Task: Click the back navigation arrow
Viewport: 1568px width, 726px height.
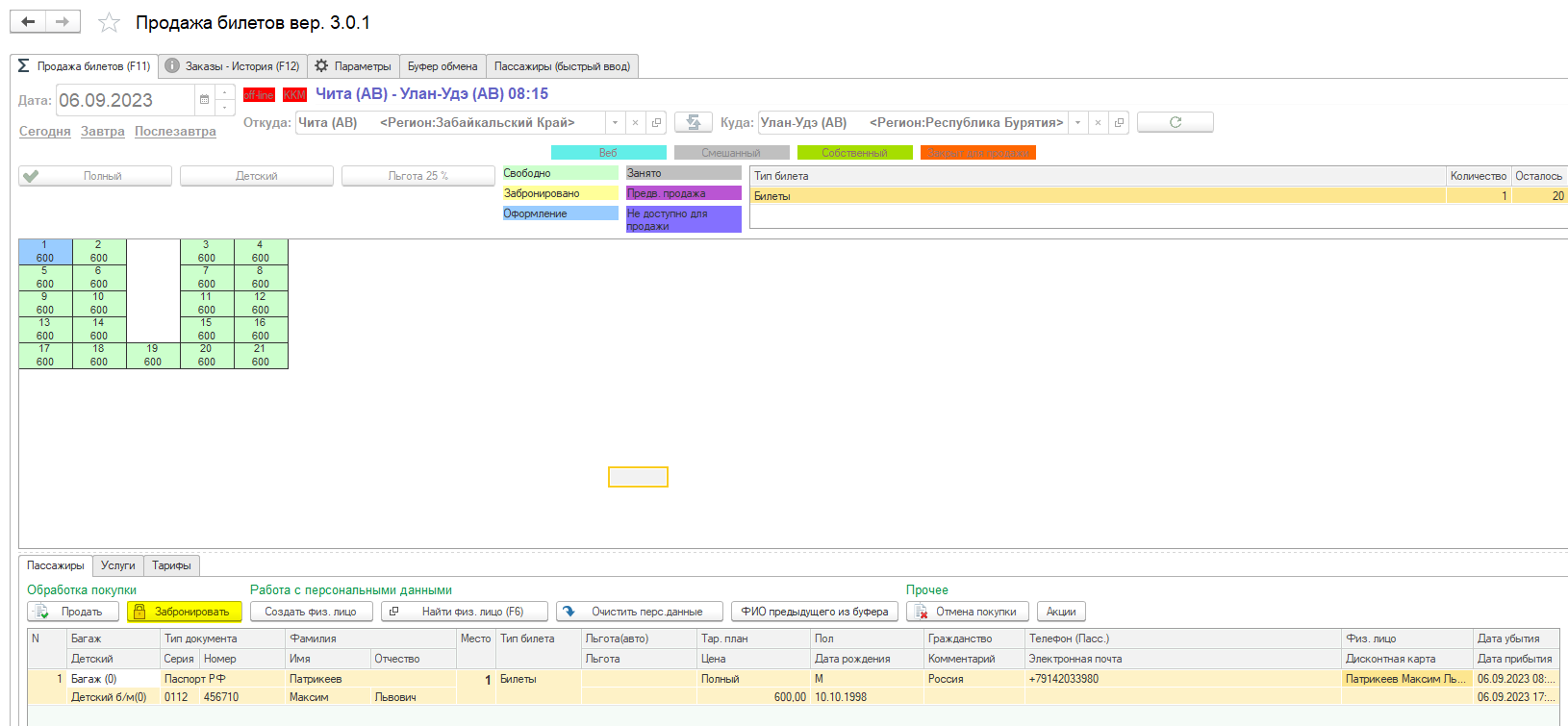Action: point(28,22)
